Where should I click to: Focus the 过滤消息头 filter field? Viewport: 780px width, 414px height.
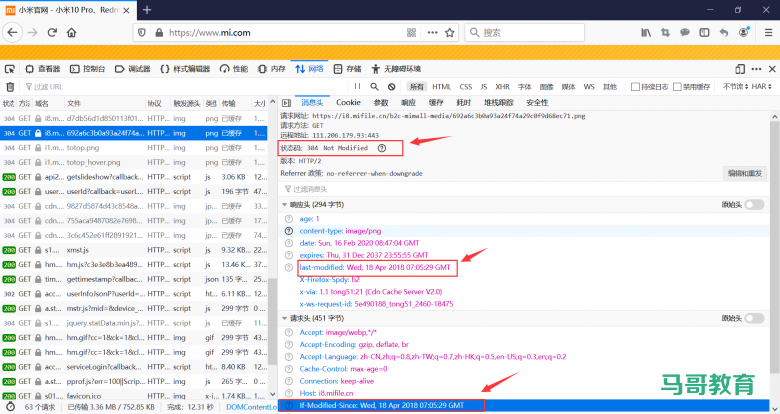[x=522, y=189]
